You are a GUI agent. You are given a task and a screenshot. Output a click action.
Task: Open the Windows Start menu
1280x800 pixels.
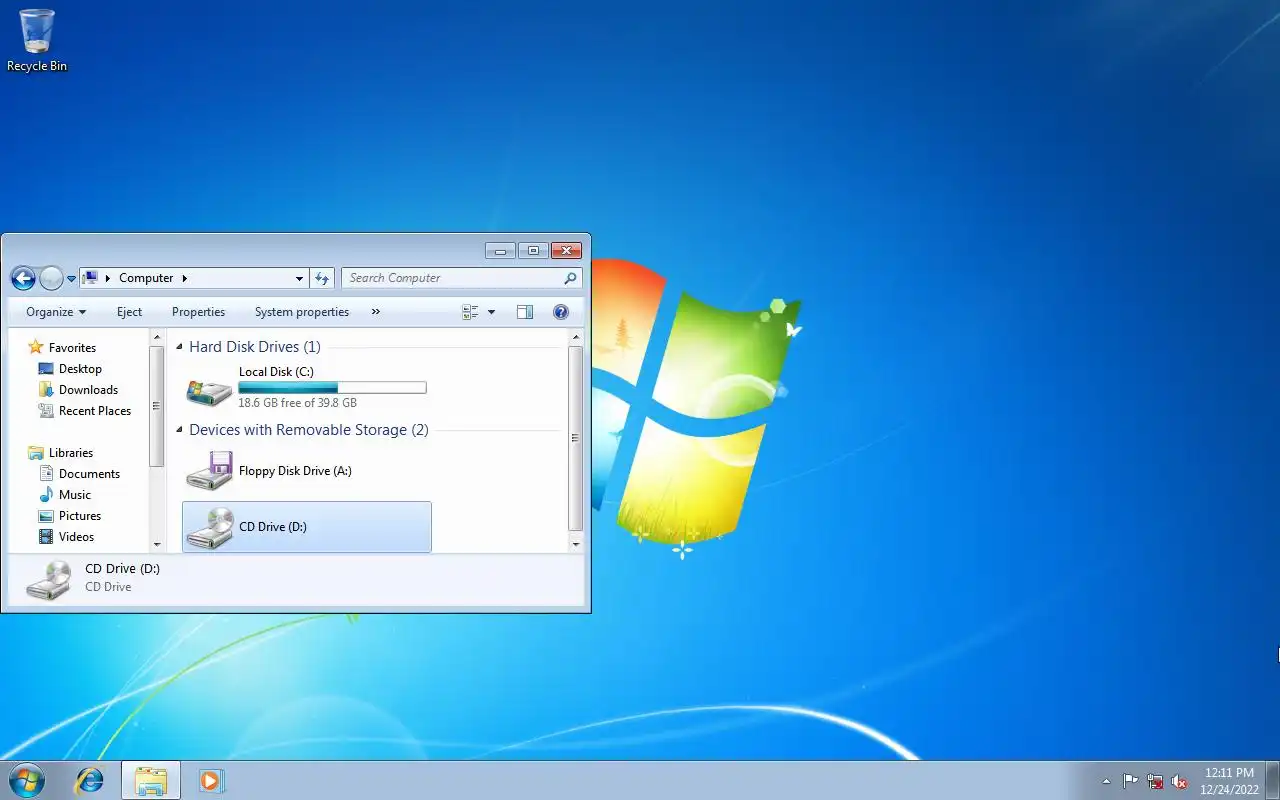26,780
